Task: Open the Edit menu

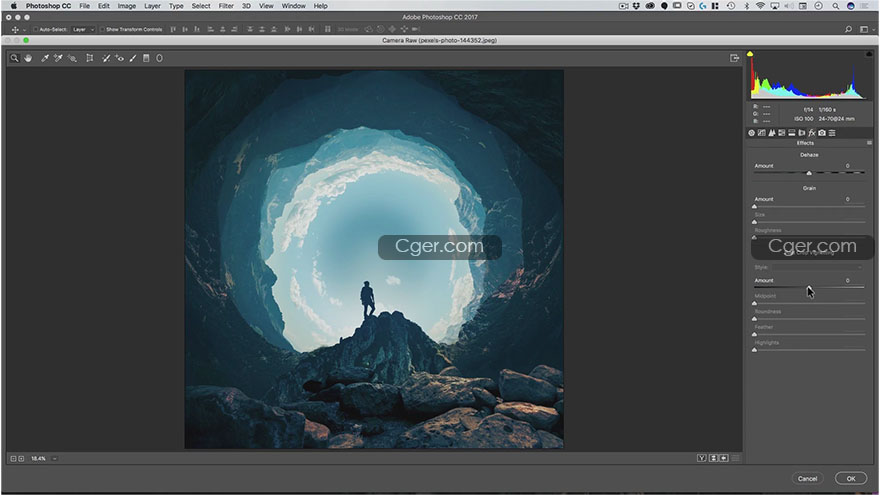Action: pyautogui.click(x=104, y=6)
